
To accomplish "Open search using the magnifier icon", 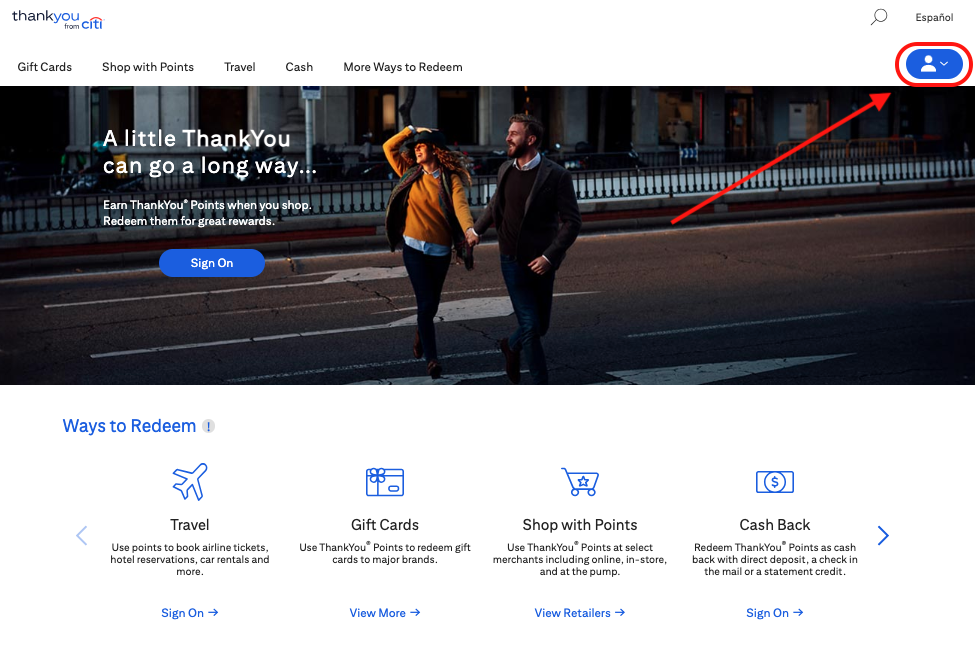I will (x=878, y=17).
